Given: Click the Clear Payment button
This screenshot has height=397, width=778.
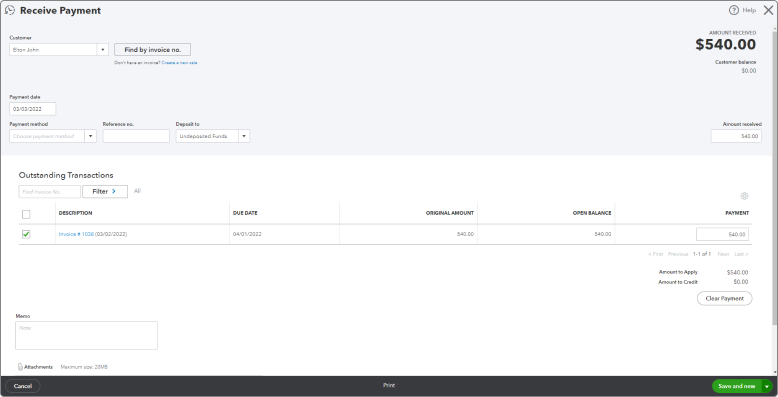Looking at the screenshot, I should (x=724, y=298).
